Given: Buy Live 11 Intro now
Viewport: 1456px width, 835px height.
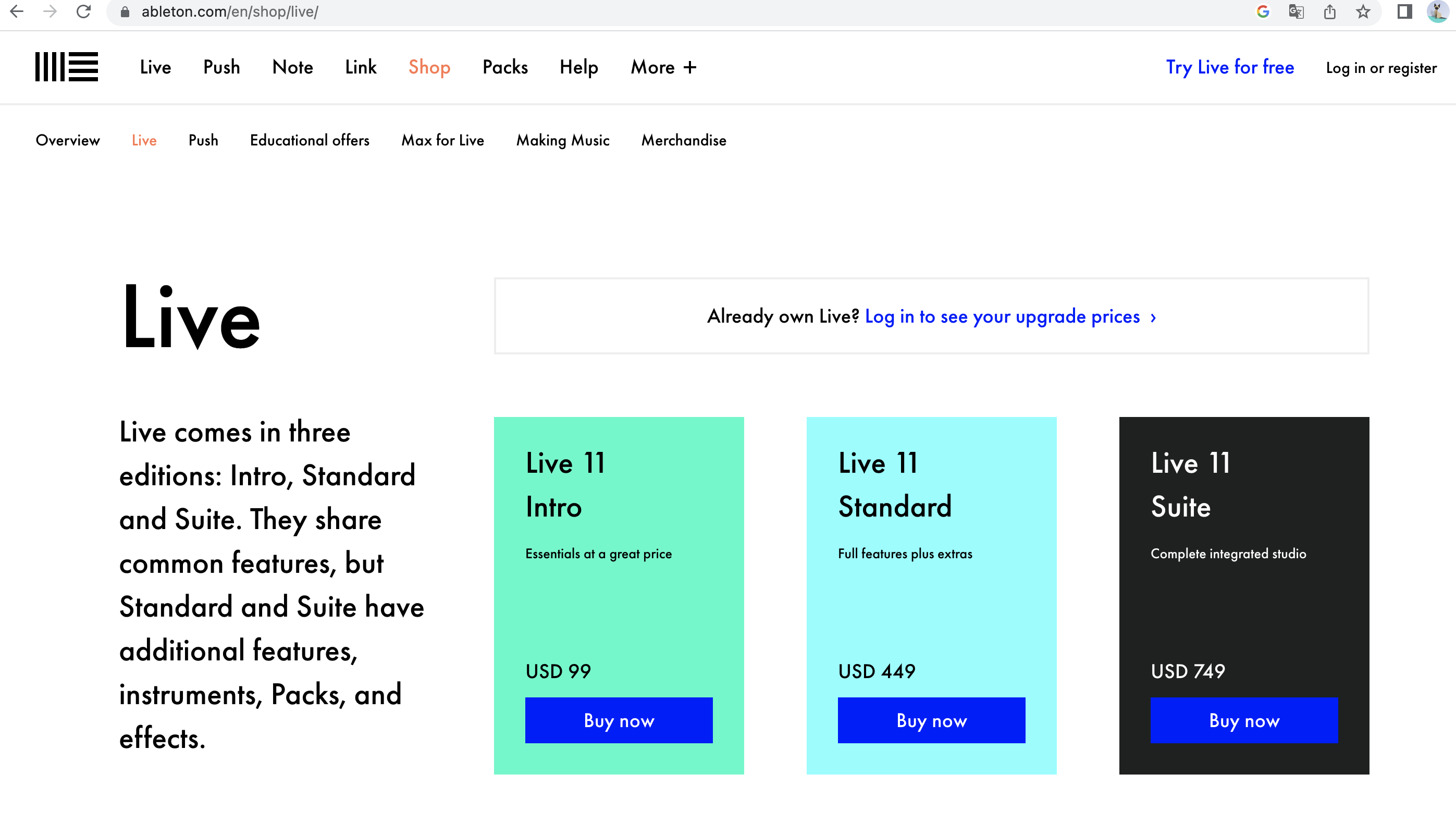Looking at the screenshot, I should point(619,720).
